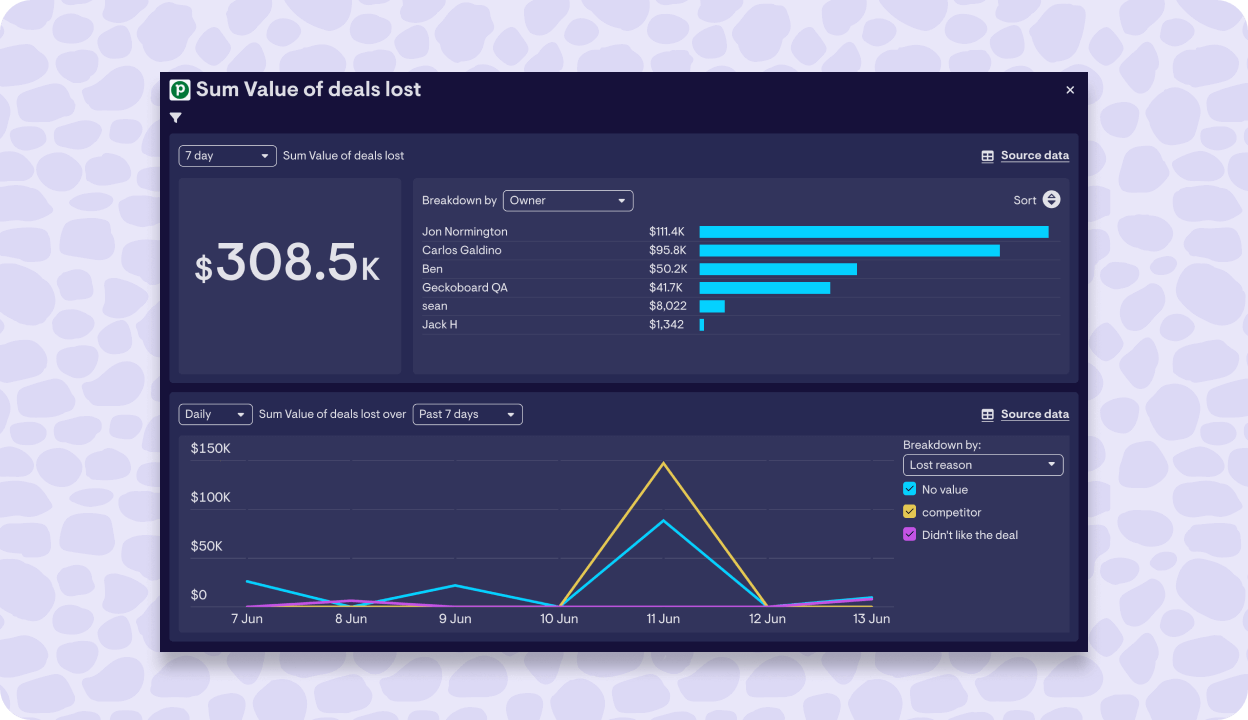Open the upper Source data link
Screen dimensions: 1248x720
(1035, 156)
